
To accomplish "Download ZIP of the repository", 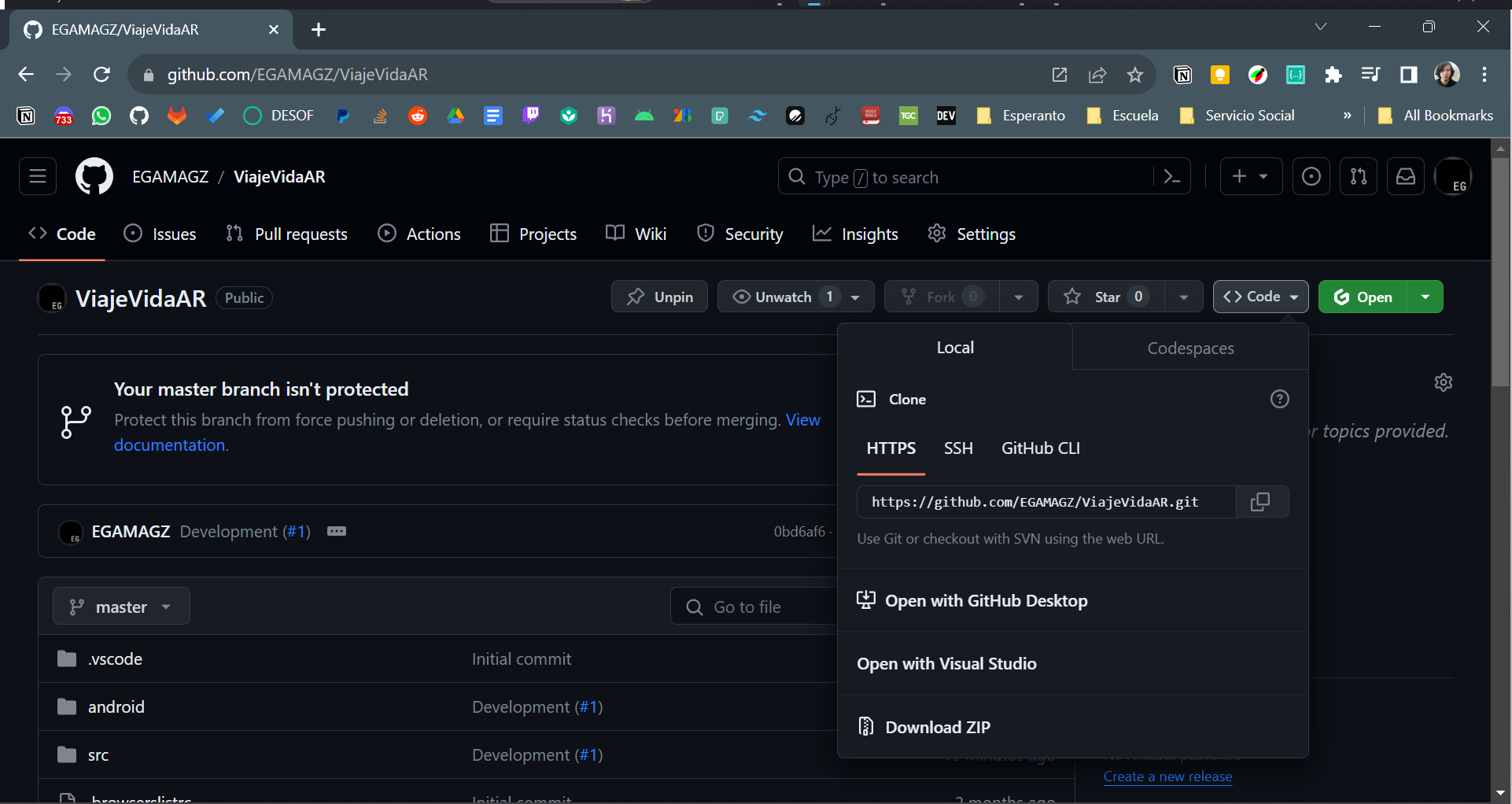I will [x=1073, y=727].
